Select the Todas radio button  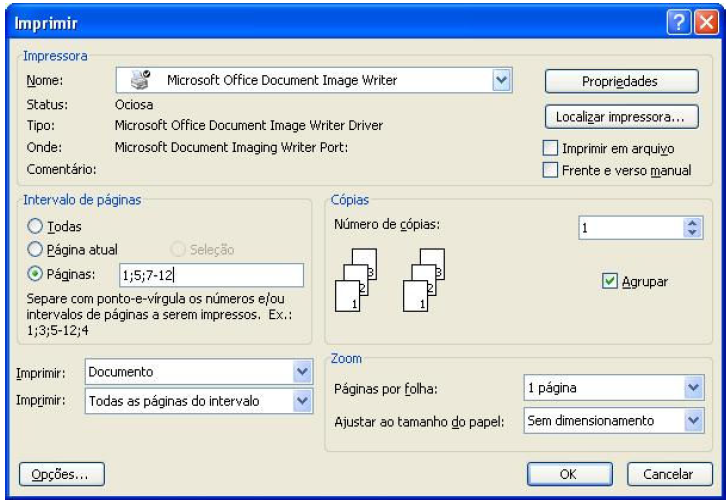pos(35,227)
